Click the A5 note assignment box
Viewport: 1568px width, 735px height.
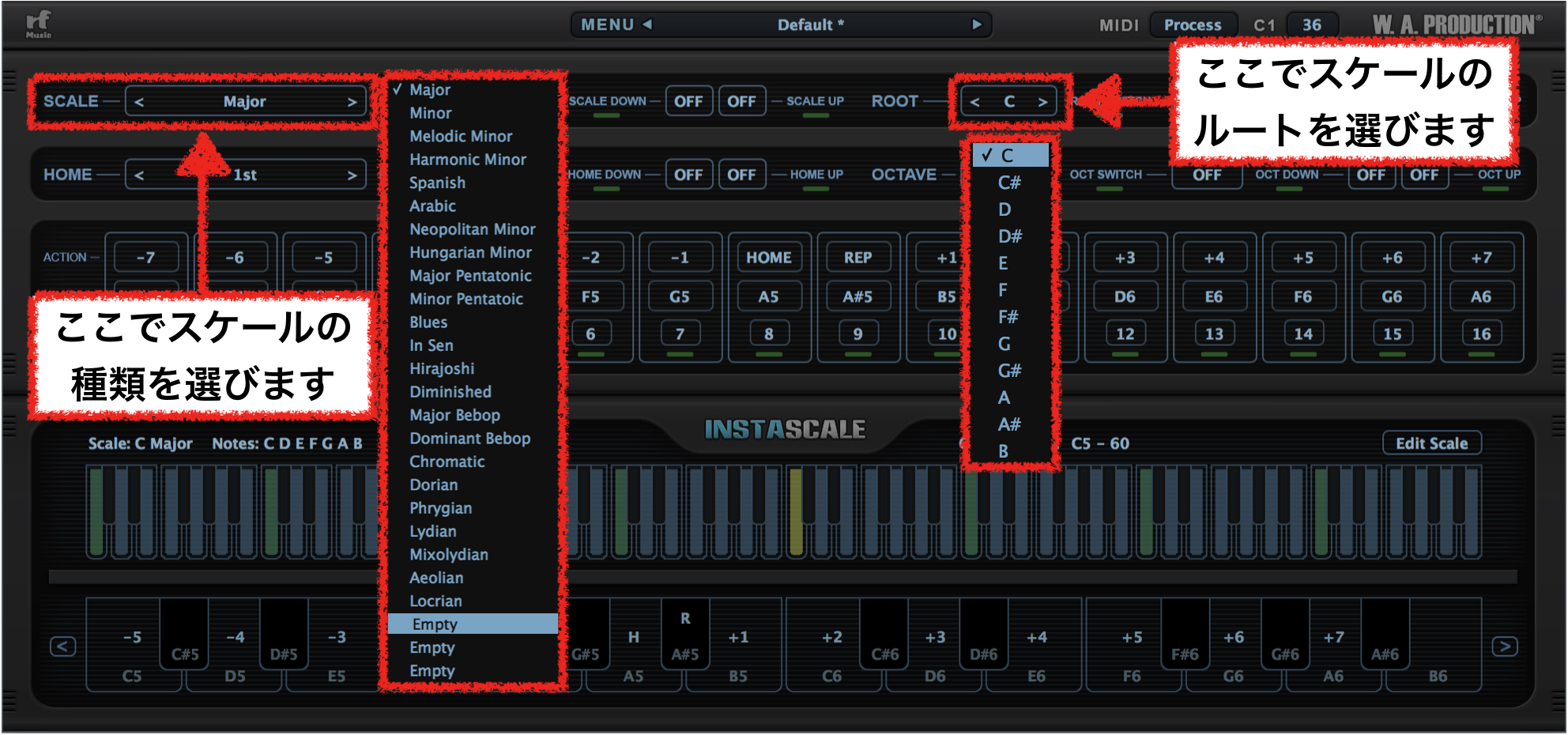[769, 297]
